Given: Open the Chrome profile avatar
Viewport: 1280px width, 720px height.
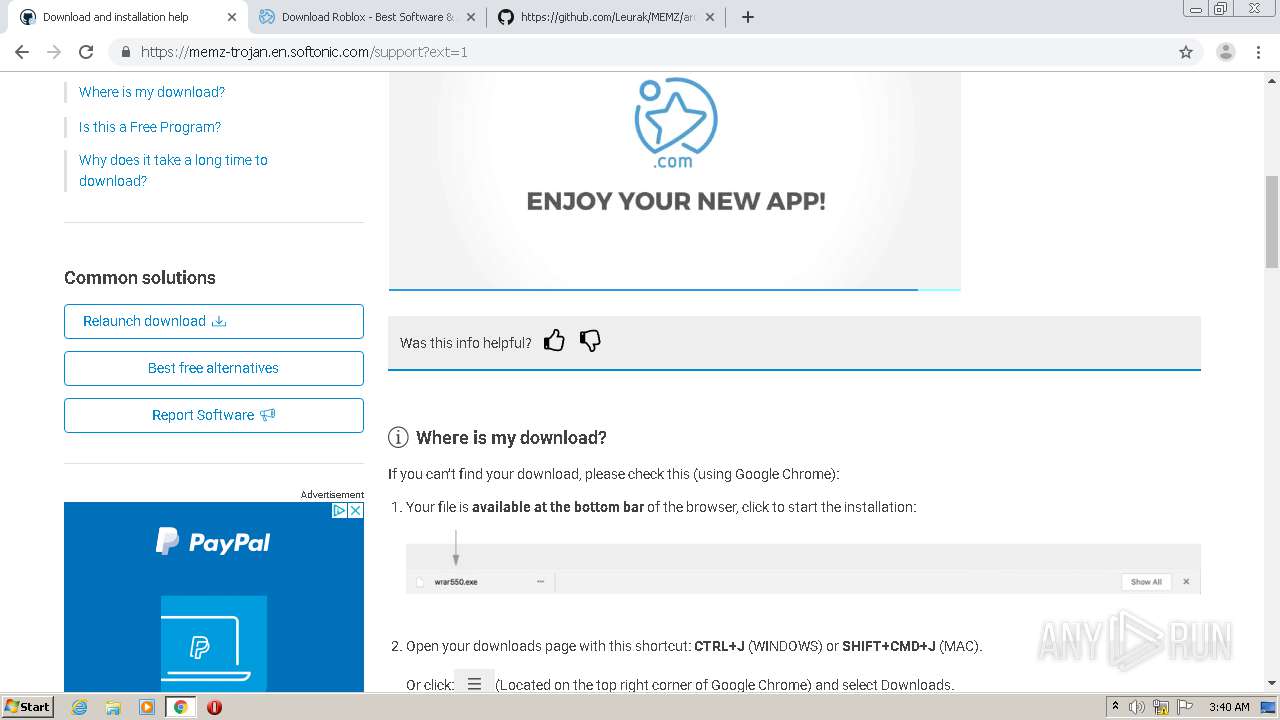Looking at the screenshot, I should (x=1225, y=52).
